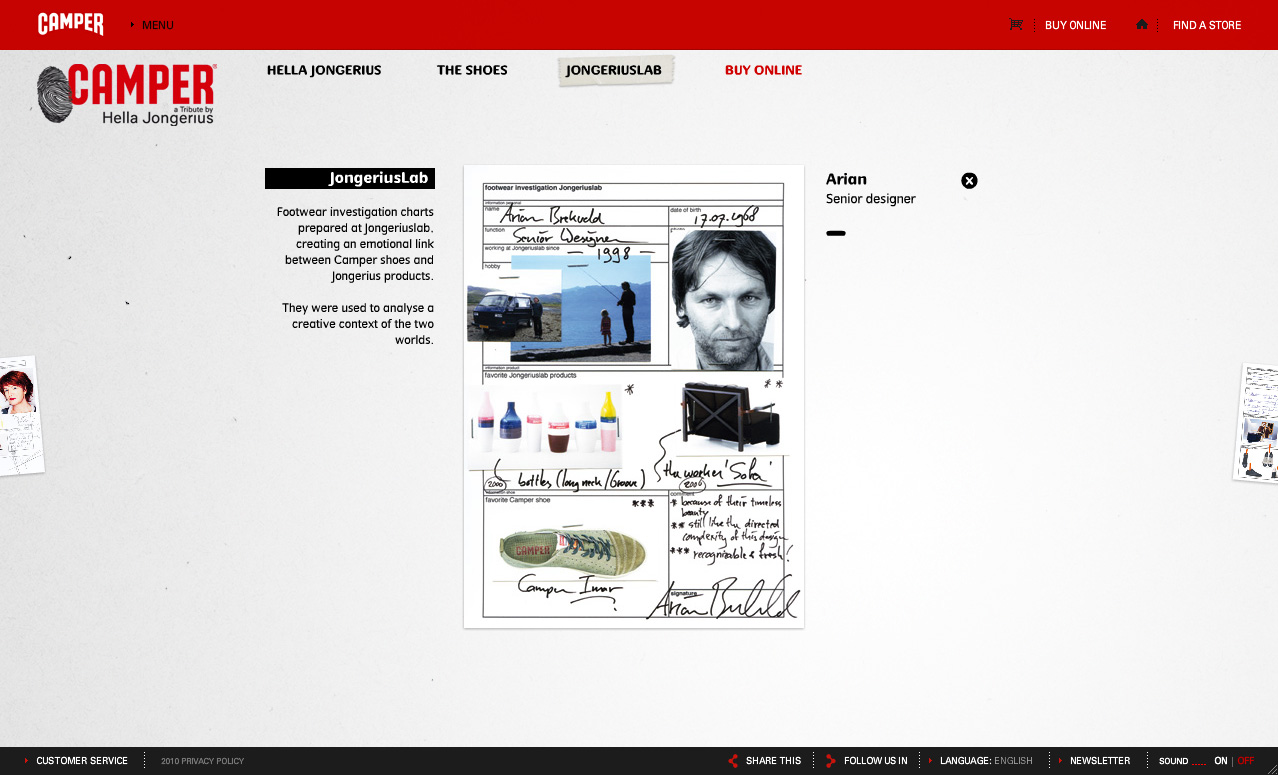Open the SHARE THIS link
Viewport: 1278px width, 775px height.
pos(773,761)
